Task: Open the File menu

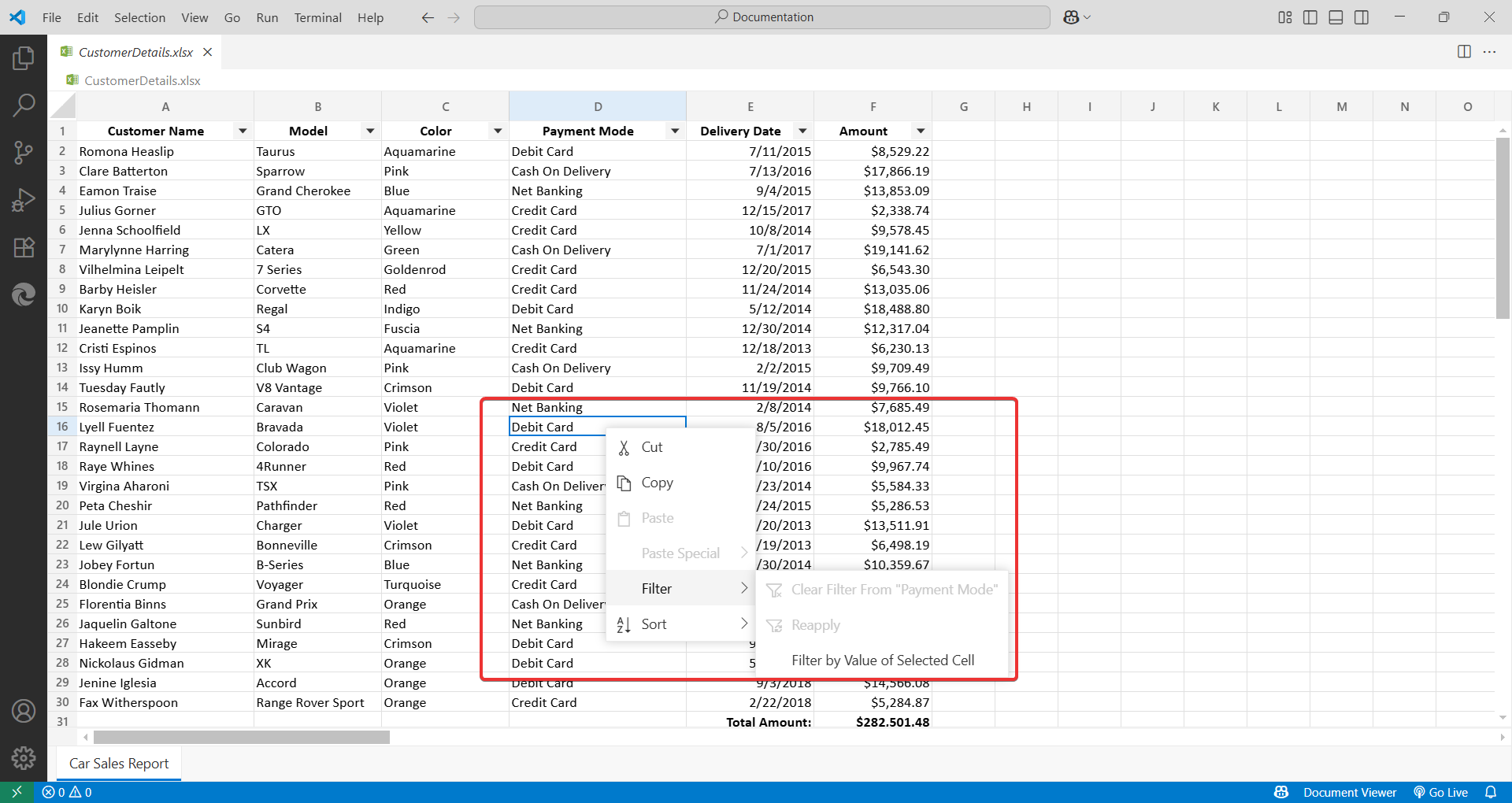Action: click(x=52, y=17)
